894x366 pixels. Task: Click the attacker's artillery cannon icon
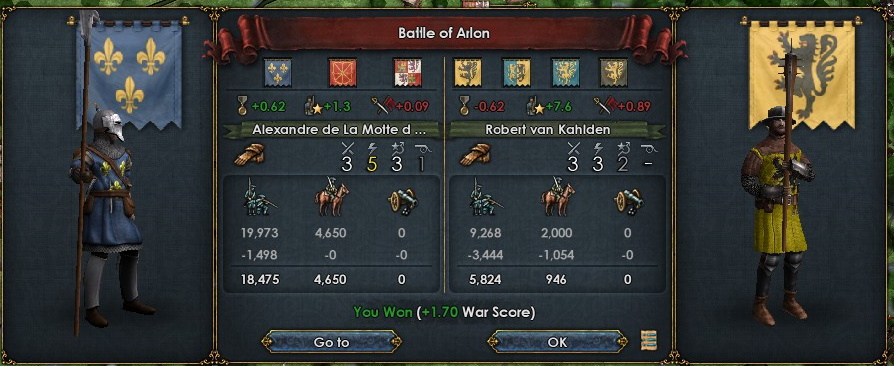[x=403, y=200]
